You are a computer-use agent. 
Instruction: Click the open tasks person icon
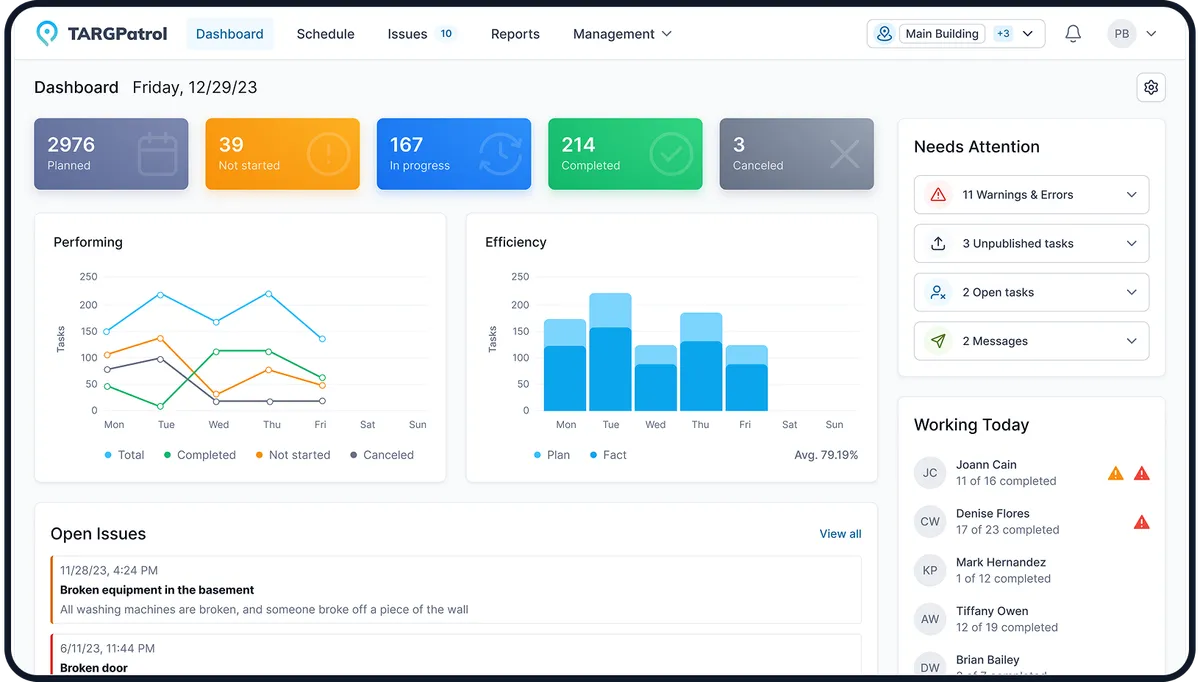[938, 292]
